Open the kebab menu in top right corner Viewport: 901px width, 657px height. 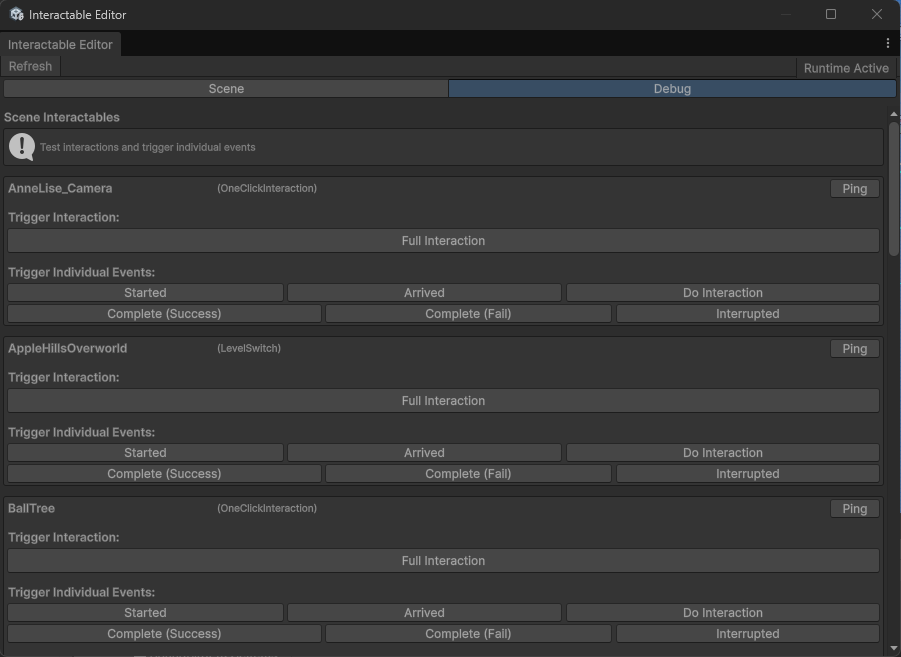tap(887, 43)
